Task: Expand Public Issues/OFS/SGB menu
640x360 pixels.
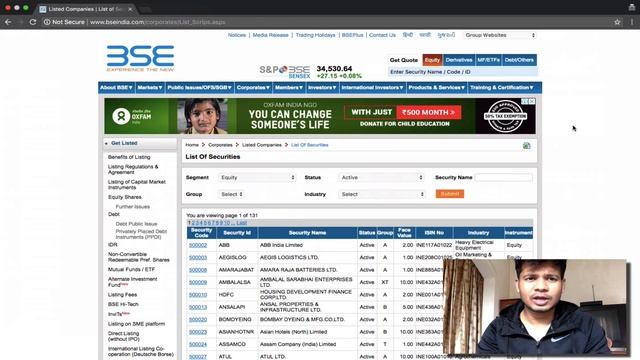Action: point(199,87)
